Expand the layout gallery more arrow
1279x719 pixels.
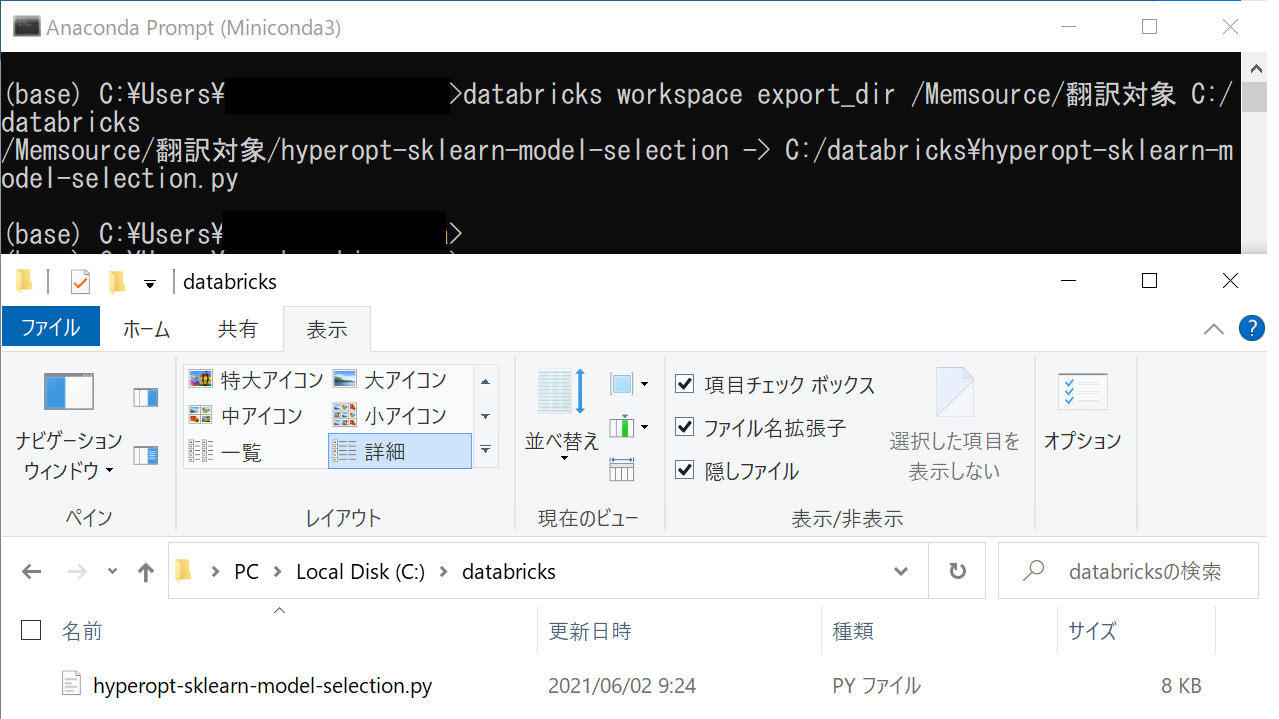[485, 450]
